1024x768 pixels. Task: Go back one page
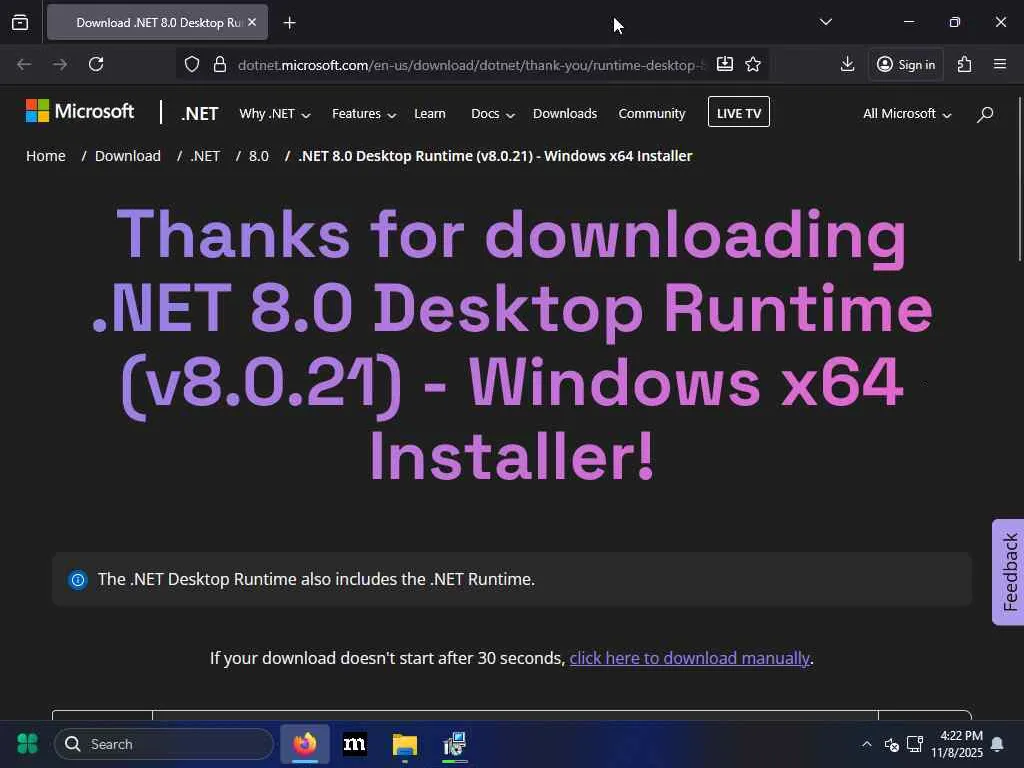(x=24, y=64)
